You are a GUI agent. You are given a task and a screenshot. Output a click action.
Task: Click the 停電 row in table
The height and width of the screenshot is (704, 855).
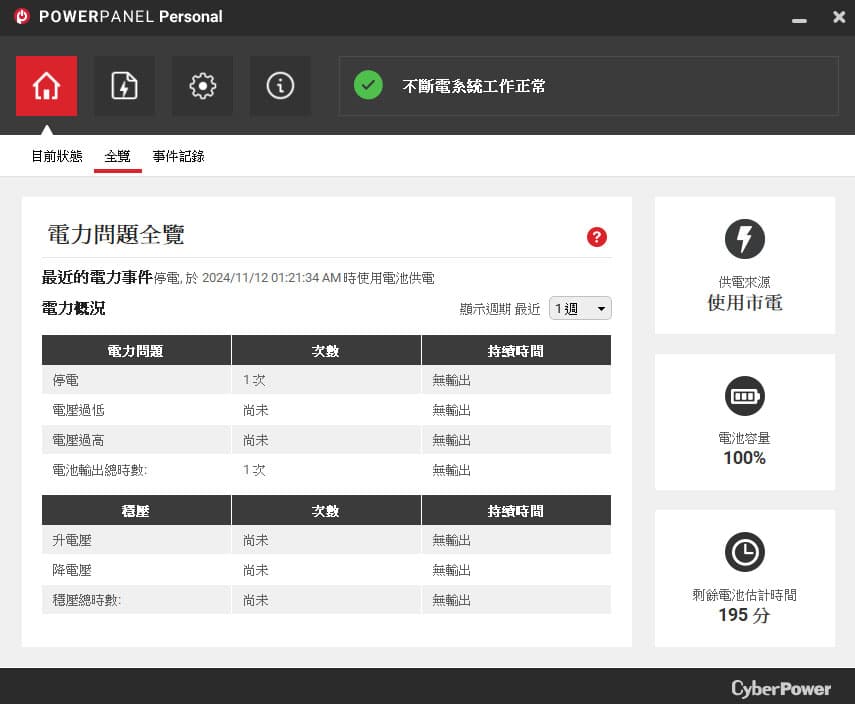click(326, 380)
